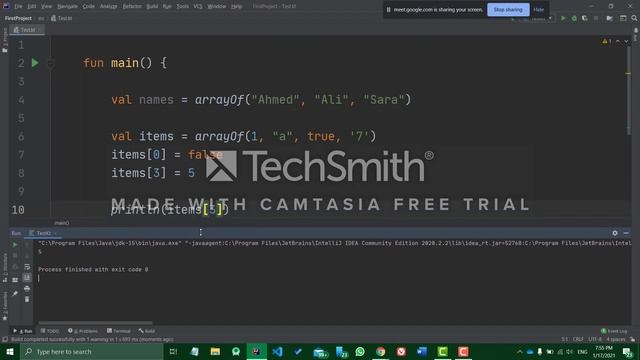Open Project Structure icon in top toolbar
This screenshot has height=360, width=640.
pos(609,18)
